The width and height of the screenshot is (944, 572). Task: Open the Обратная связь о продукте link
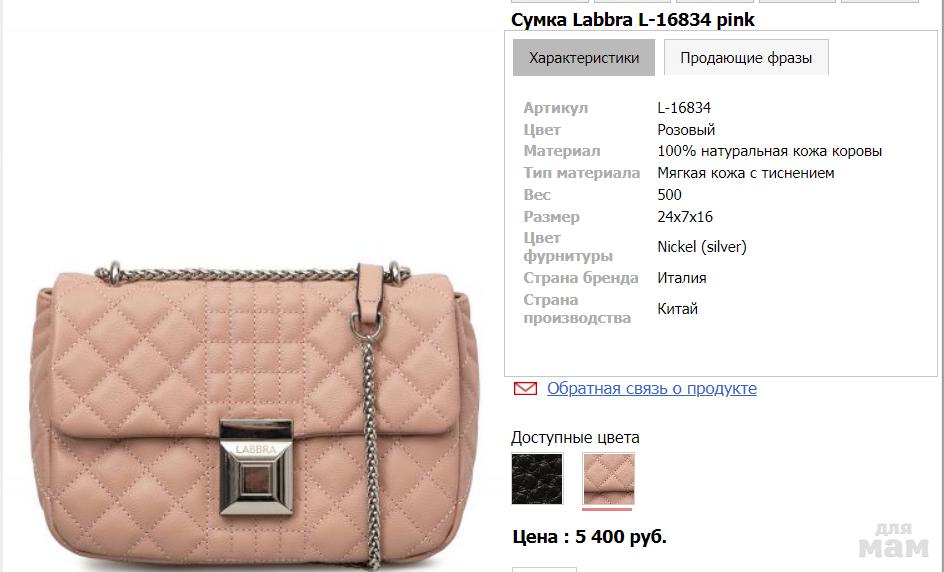pos(651,388)
